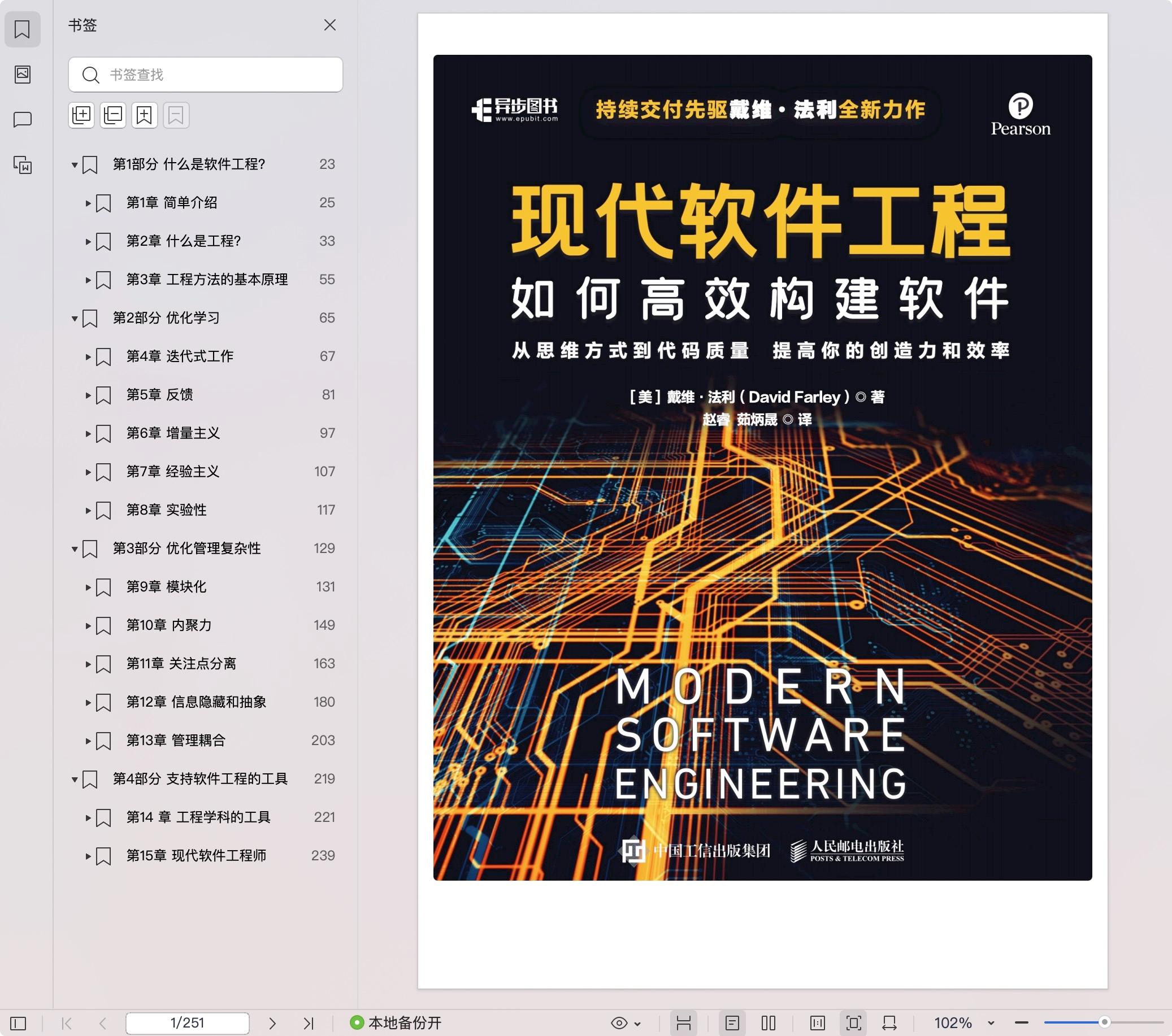Go to 第6章 增量主义 bookmark
This screenshot has width=1172, height=1036.
point(172,433)
